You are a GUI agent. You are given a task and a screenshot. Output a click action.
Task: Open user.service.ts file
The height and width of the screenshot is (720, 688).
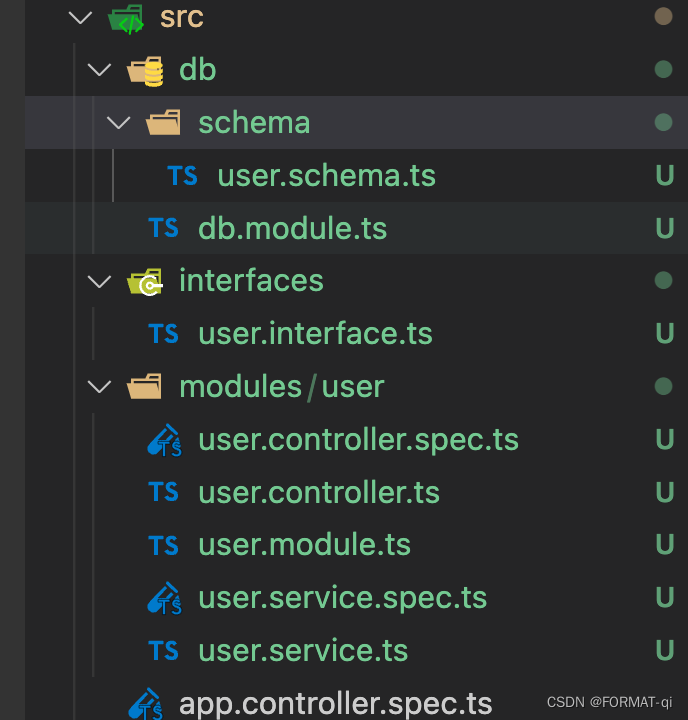point(303,650)
